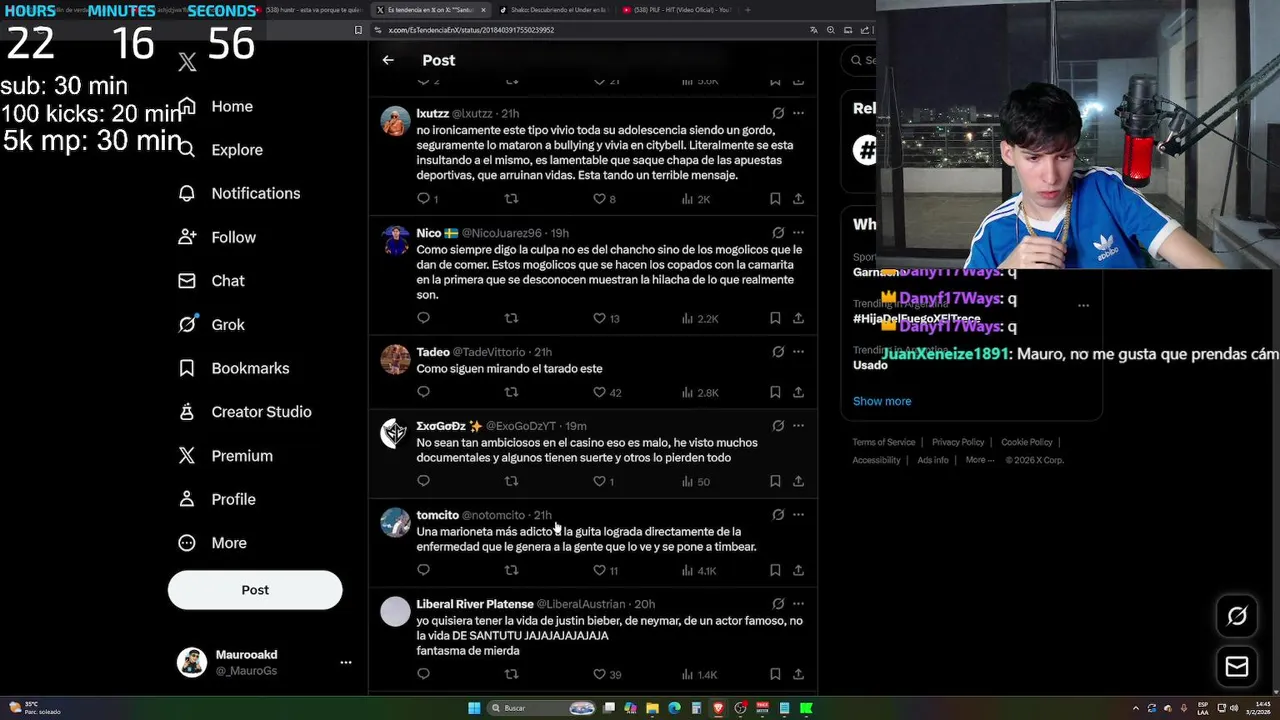The height and width of the screenshot is (720, 1280).
Task: Share lxutzz's post
Action: [x=798, y=199]
